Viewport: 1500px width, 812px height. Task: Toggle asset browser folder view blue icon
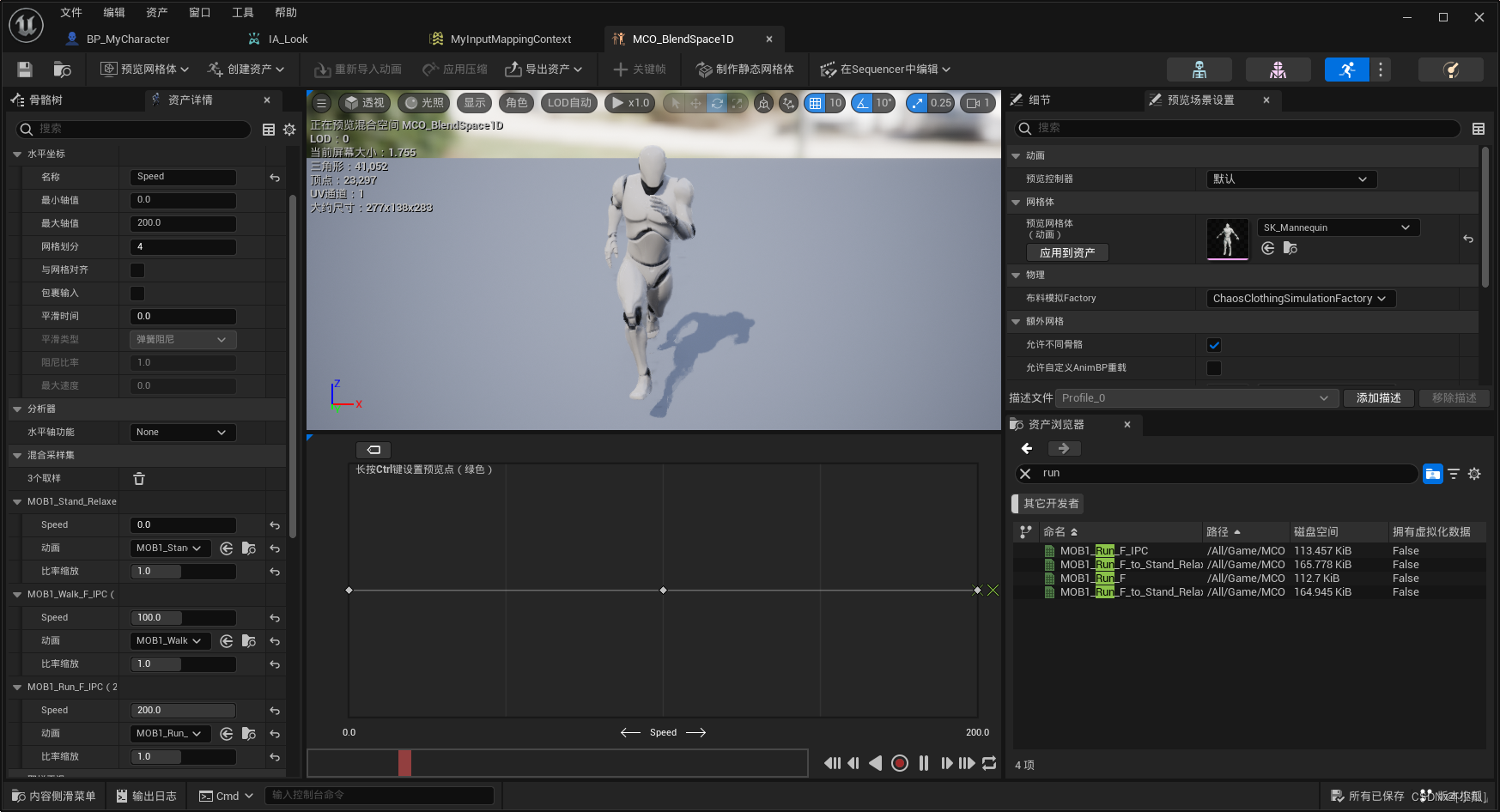click(x=1433, y=474)
